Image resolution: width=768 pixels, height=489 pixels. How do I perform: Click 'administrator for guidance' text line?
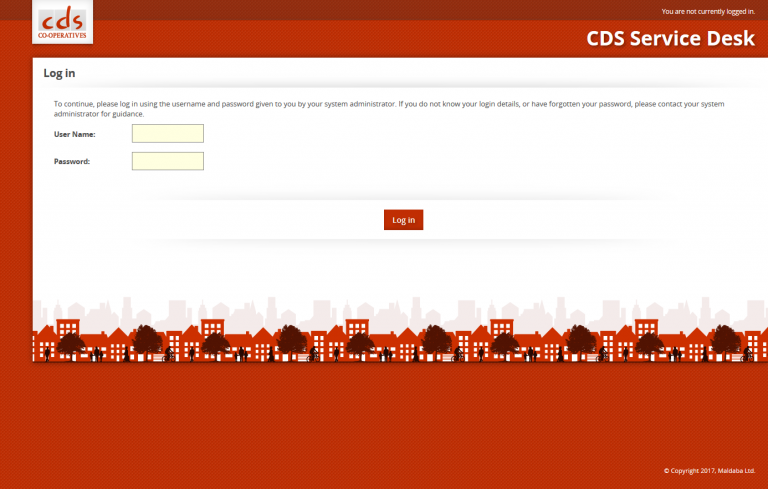[98, 114]
